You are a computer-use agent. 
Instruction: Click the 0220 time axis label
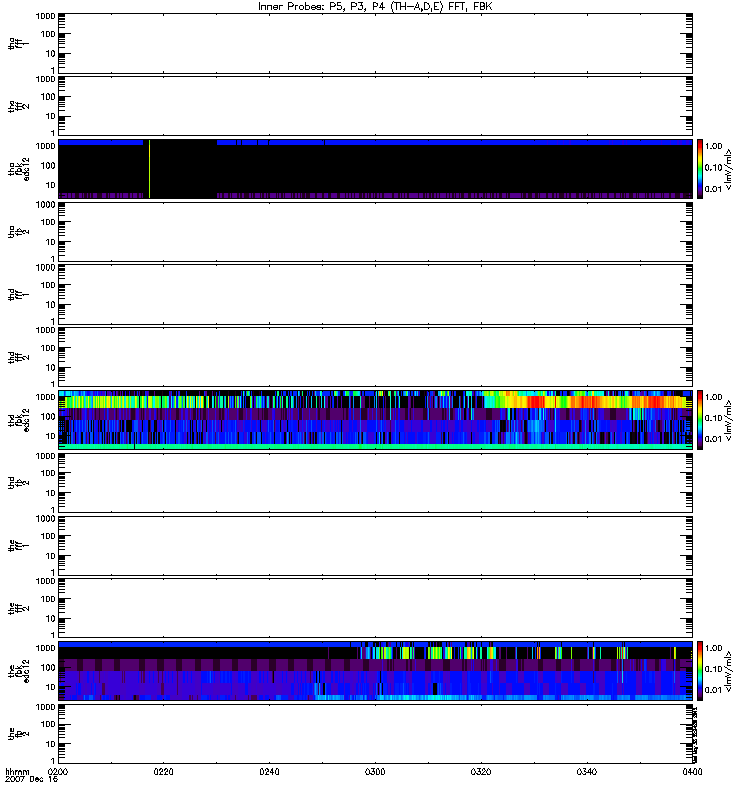coord(164,772)
